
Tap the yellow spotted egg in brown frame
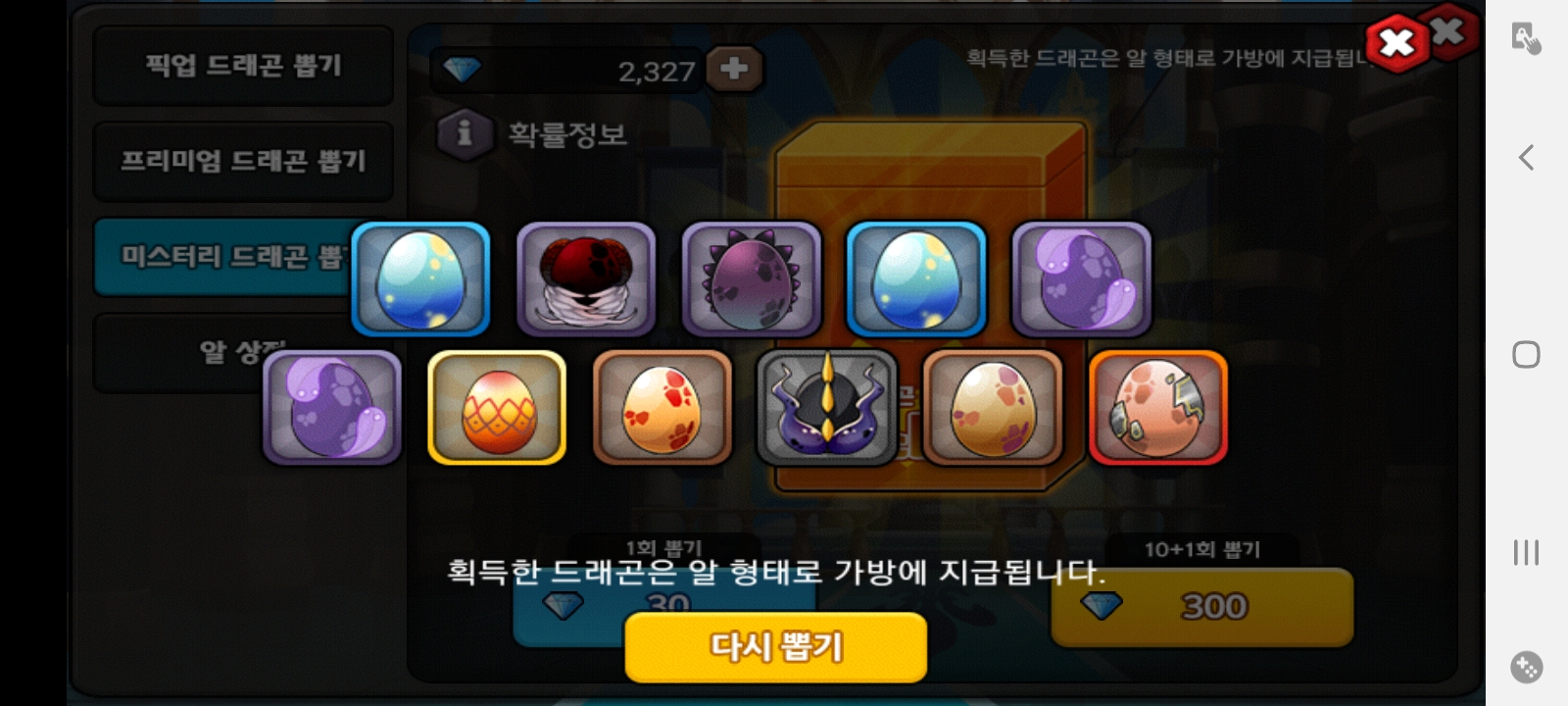993,407
